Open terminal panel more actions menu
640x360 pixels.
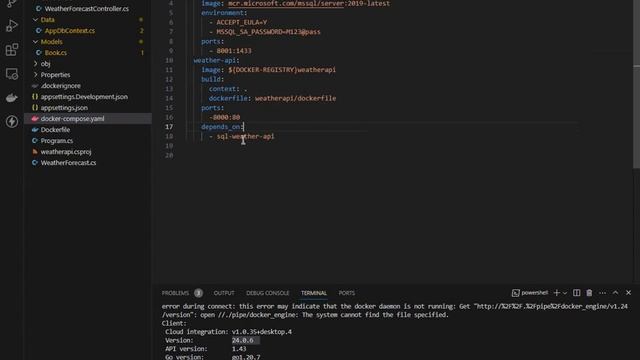pos(602,293)
